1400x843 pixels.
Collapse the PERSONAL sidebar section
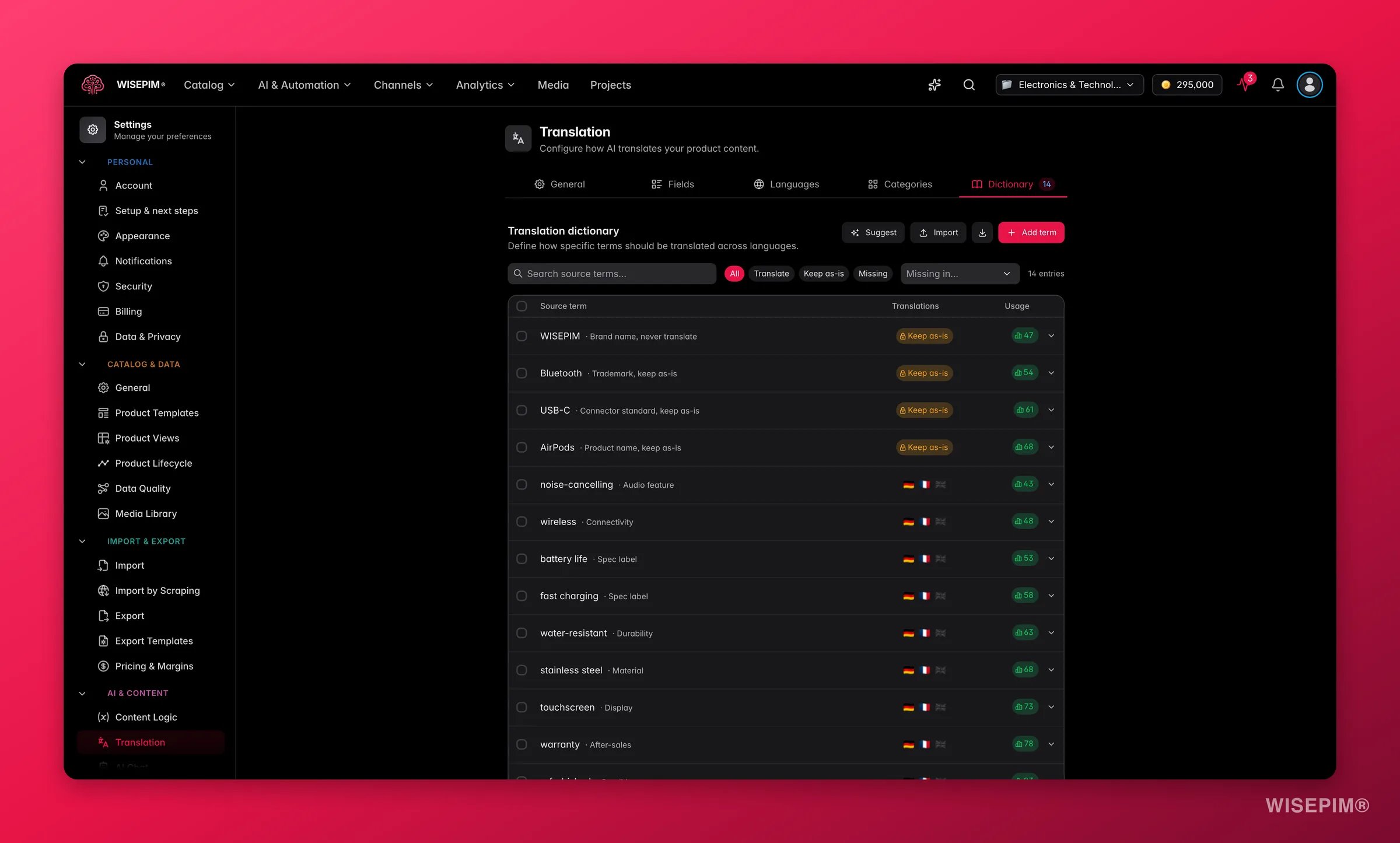pos(82,162)
